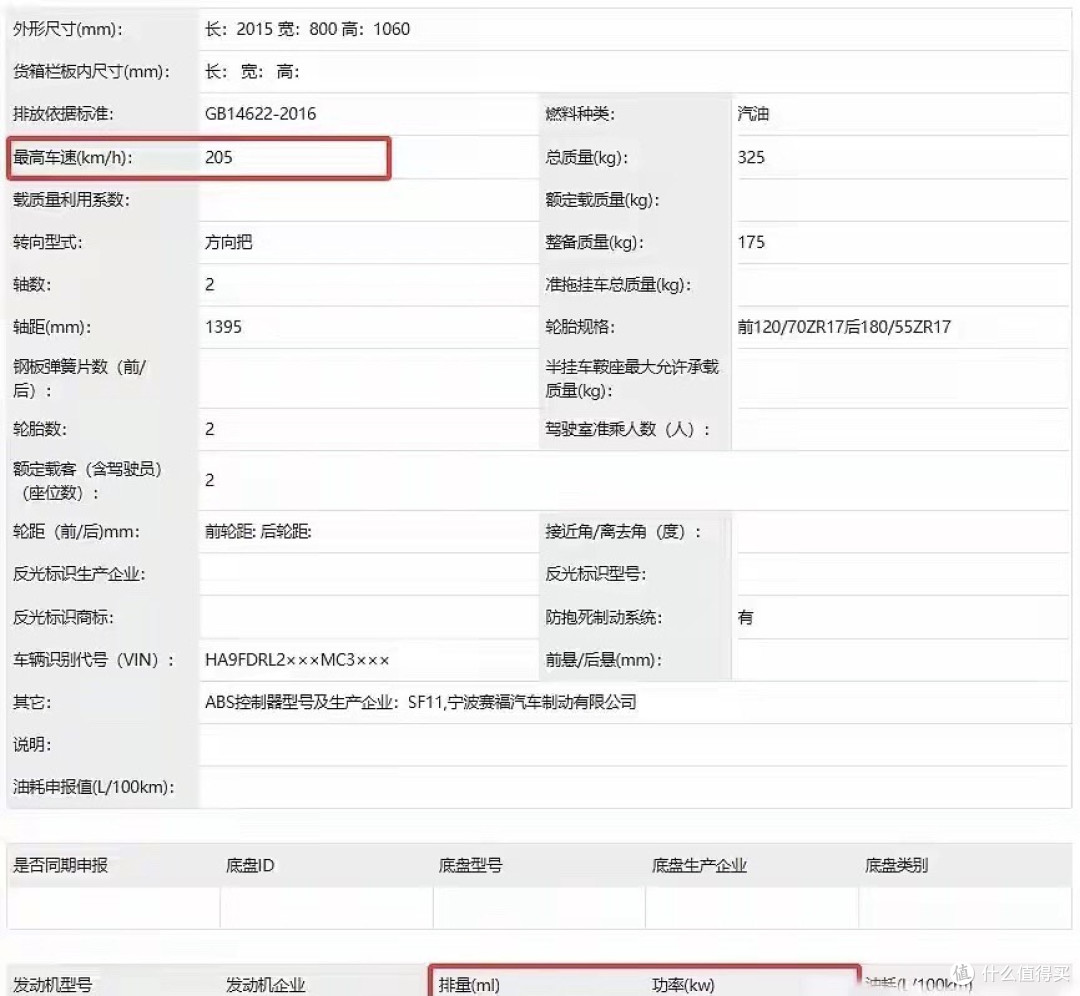Image resolution: width=1080 pixels, height=996 pixels.
Task: Click the 是否同期申报 column header
Action: [x=60, y=865]
